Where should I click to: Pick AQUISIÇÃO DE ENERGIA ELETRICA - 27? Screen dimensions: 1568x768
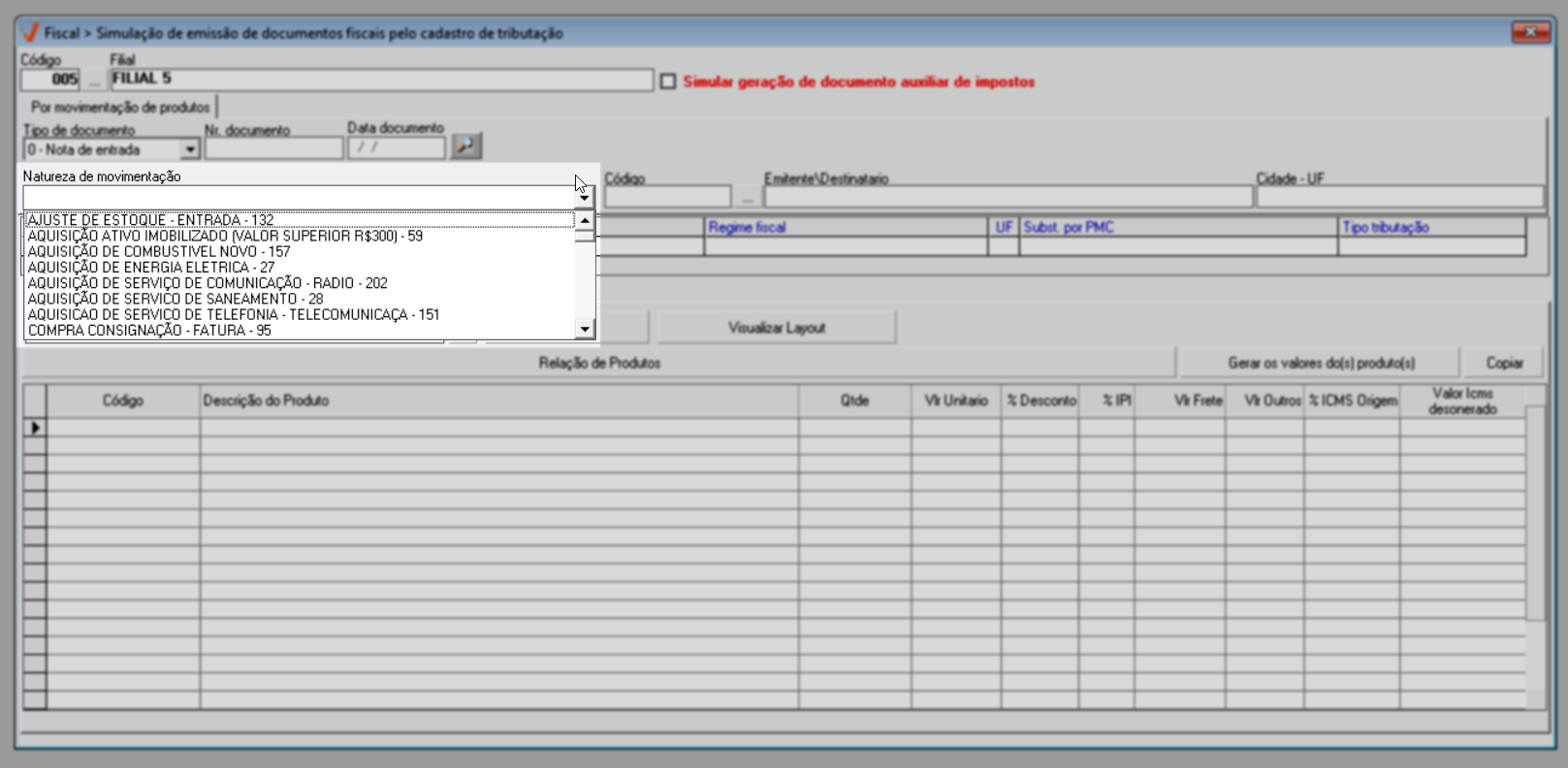300,267
